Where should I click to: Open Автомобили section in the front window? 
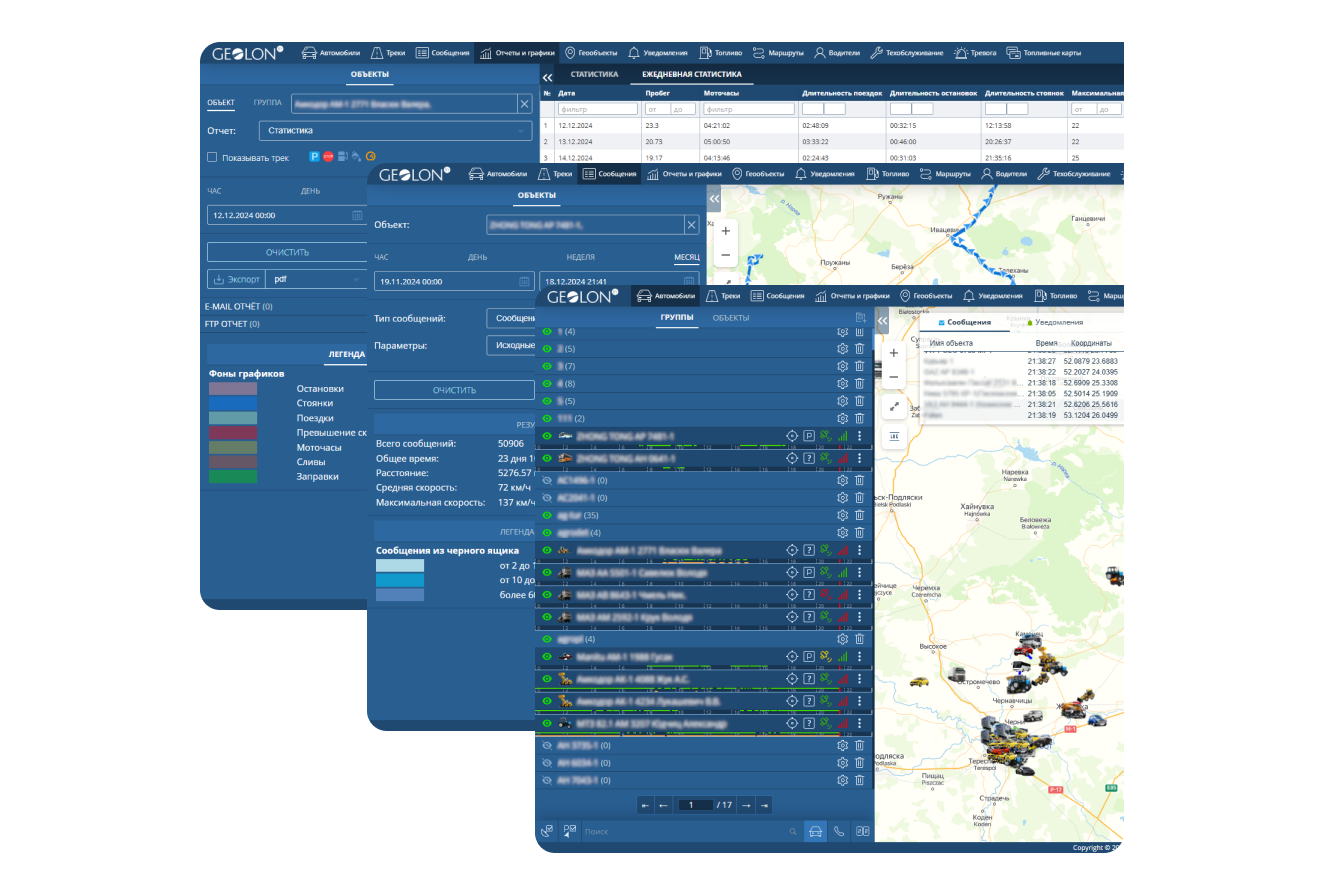pyautogui.click(x=666, y=296)
